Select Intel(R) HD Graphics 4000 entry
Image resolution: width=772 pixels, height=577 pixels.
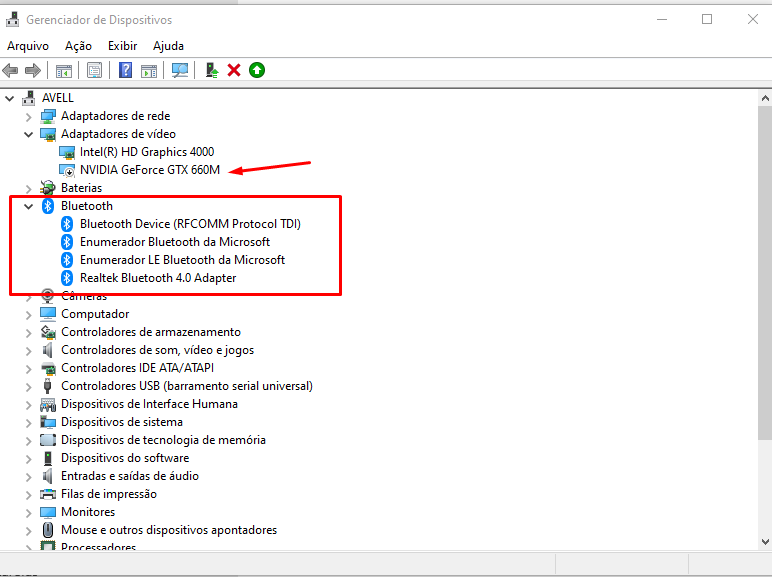point(147,152)
